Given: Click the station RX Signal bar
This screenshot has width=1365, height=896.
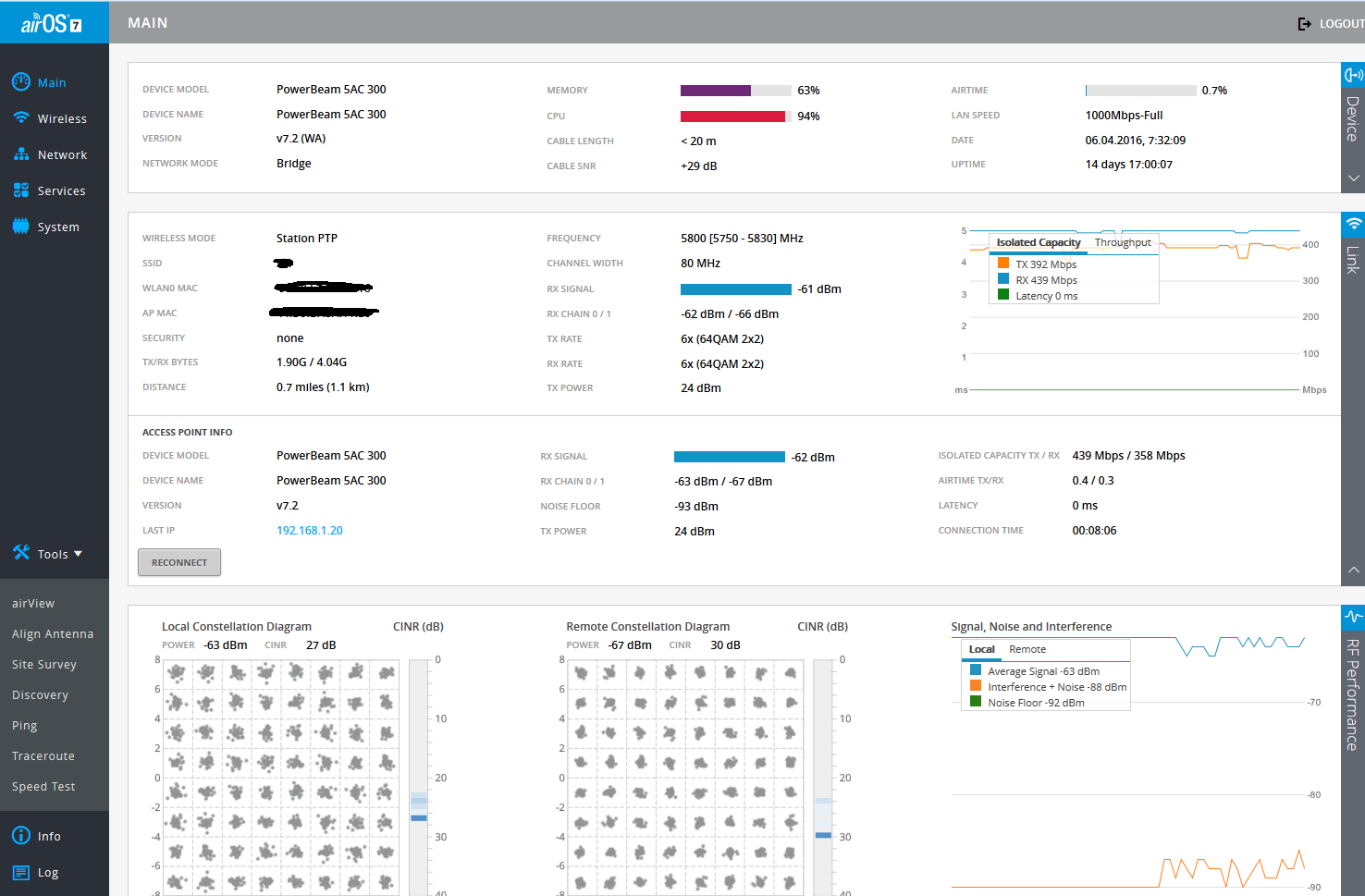Looking at the screenshot, I should (736, 289).
